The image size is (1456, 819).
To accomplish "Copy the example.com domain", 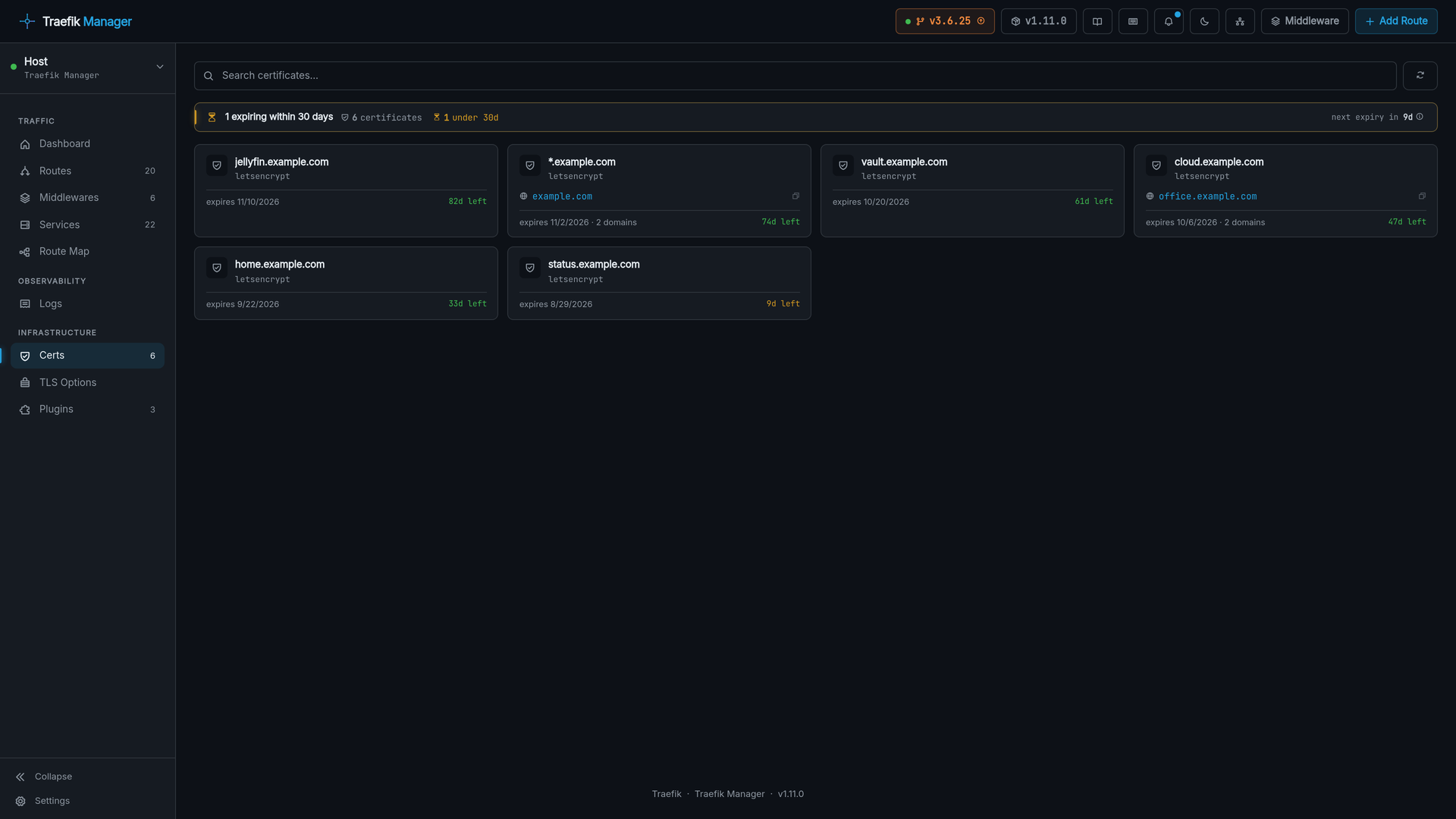I will tap(795, 196).
